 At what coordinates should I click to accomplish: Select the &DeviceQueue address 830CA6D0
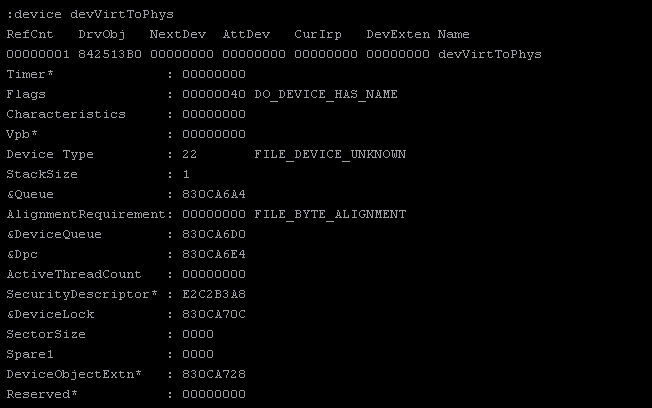tap(214, 234)
